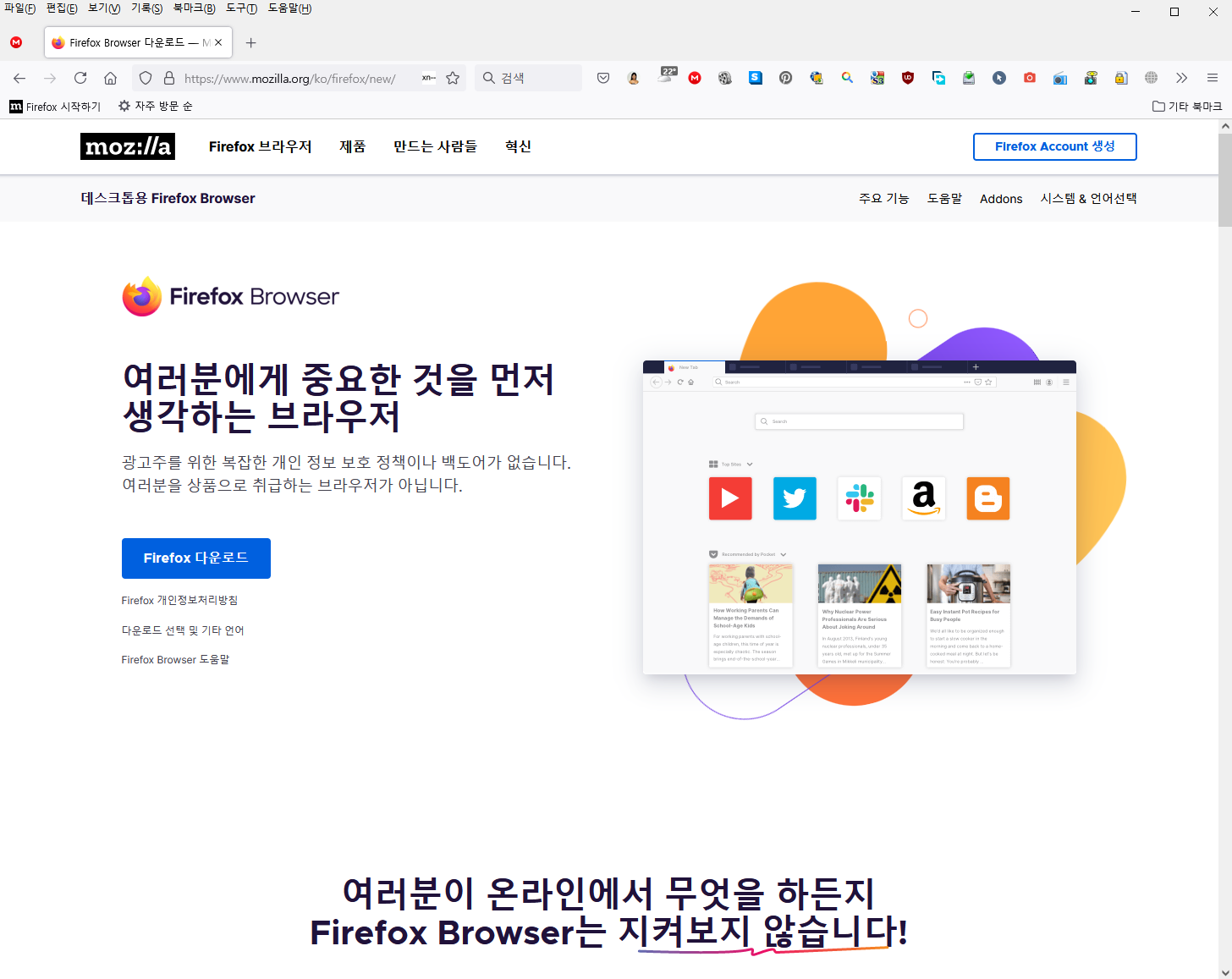Open the green download tray extension

969,78
